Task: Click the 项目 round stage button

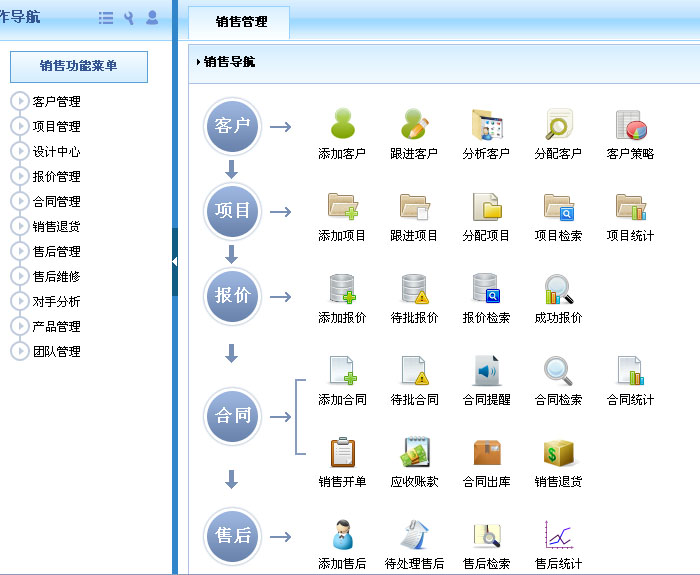Action: pyautogui.click(x=233, y=211)
